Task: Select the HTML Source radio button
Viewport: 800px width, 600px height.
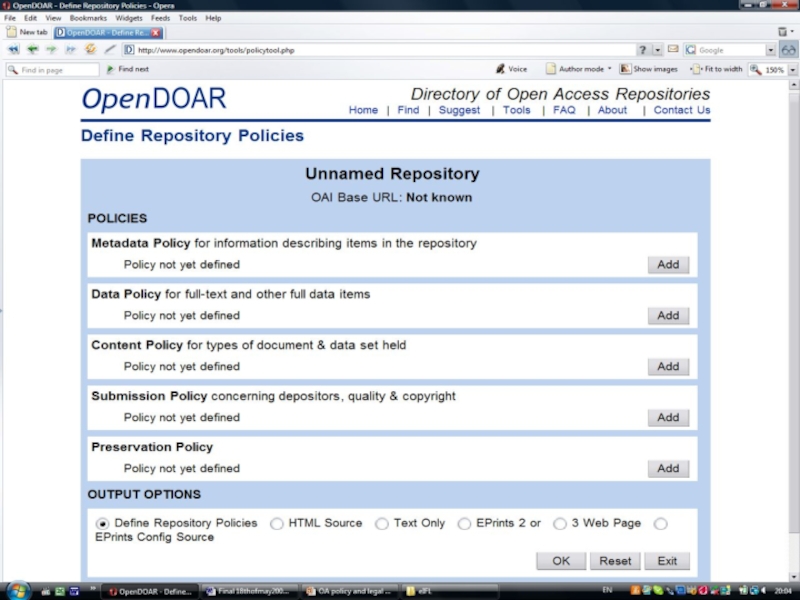Action: point(277,524)
